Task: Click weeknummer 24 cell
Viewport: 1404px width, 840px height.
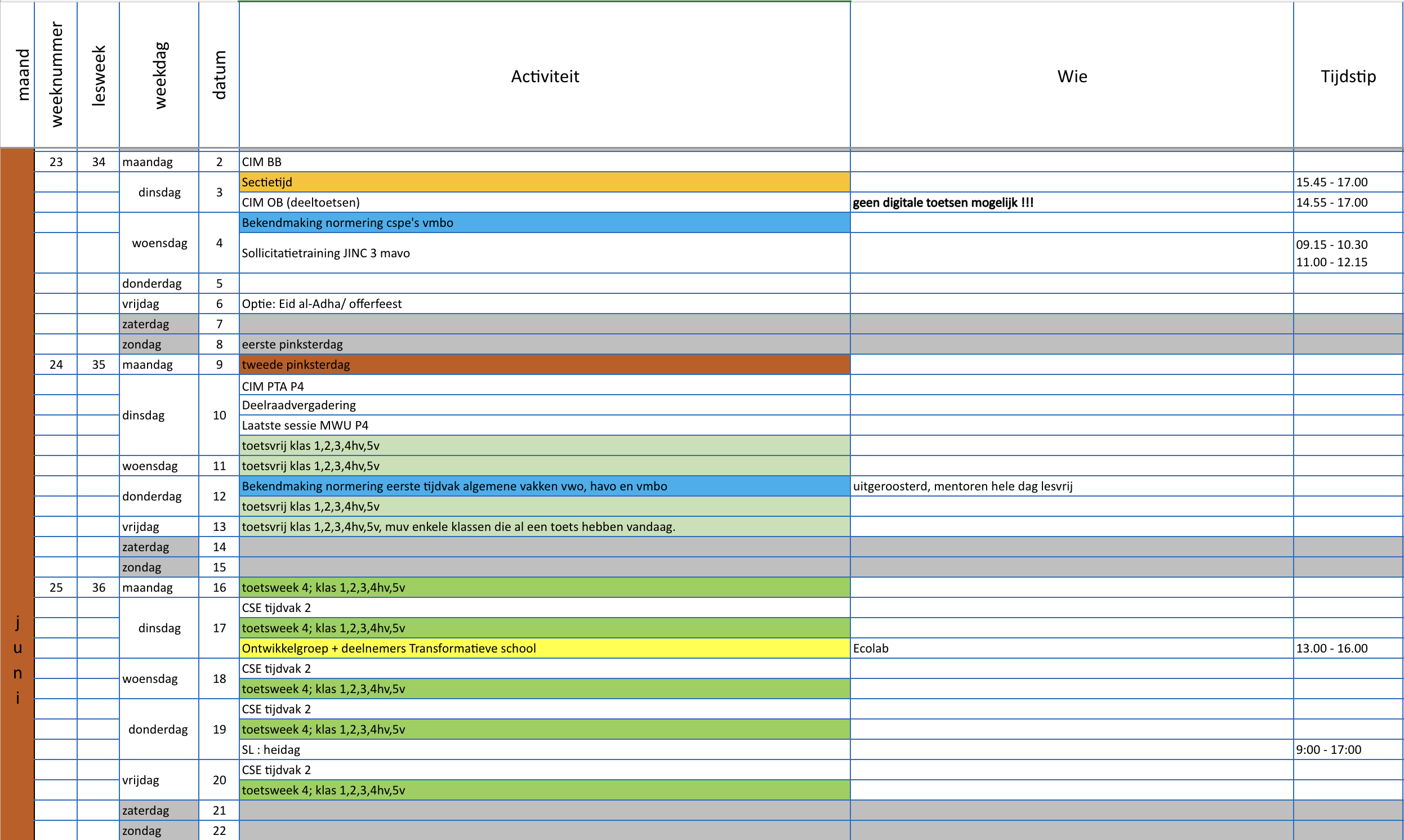Action: point(56,365)
